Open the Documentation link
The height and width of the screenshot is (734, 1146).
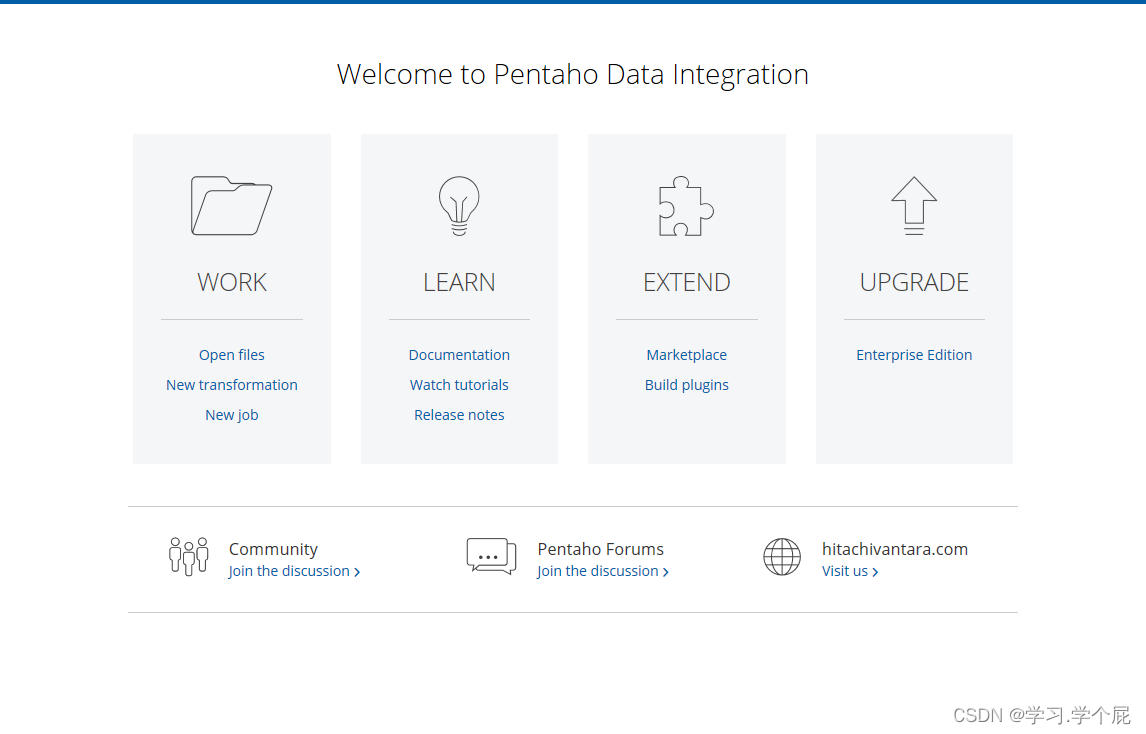pyautogui.click(x=459, y=355)
